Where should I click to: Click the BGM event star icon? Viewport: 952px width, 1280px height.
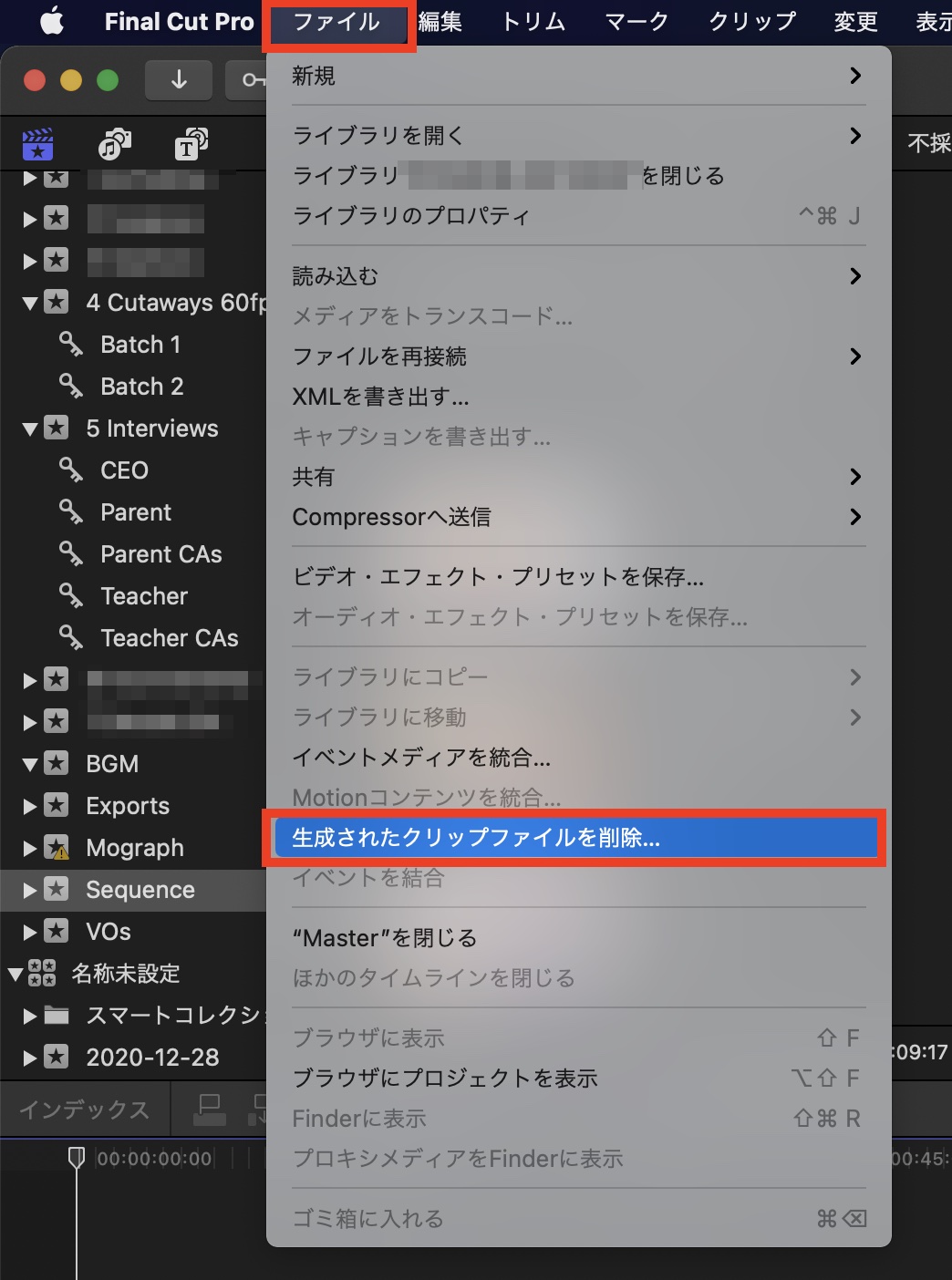point(57,763)
